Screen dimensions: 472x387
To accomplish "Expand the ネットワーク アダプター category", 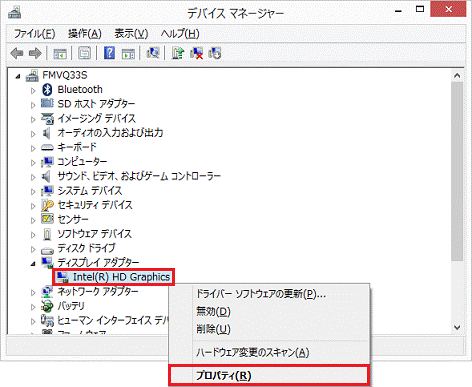I will 33,292.
